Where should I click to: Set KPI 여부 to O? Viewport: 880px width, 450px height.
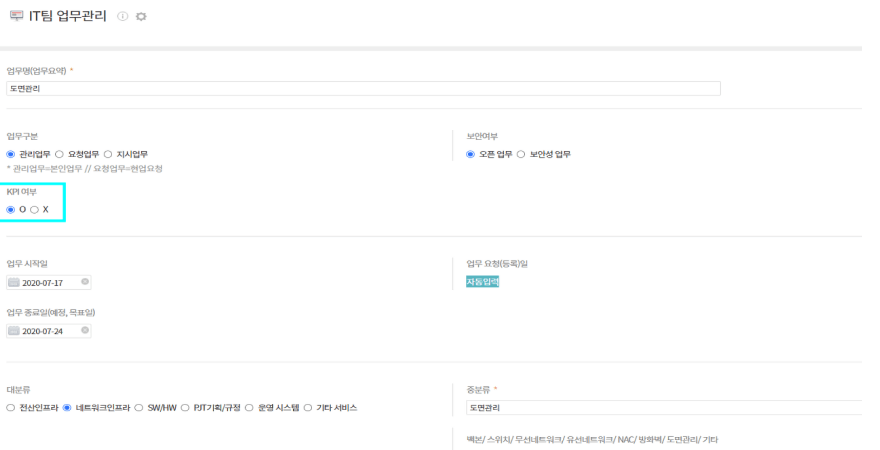pyautogui.click(x=11, y=210)
